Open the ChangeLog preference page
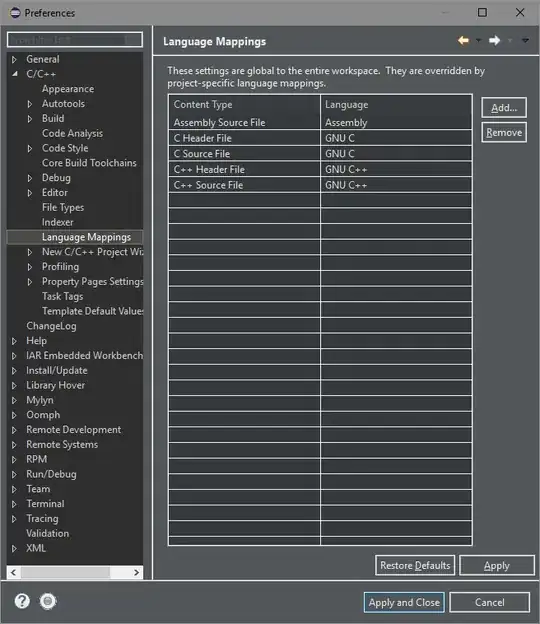The width and height of the screenshot is (540, 624). (51, 326)
